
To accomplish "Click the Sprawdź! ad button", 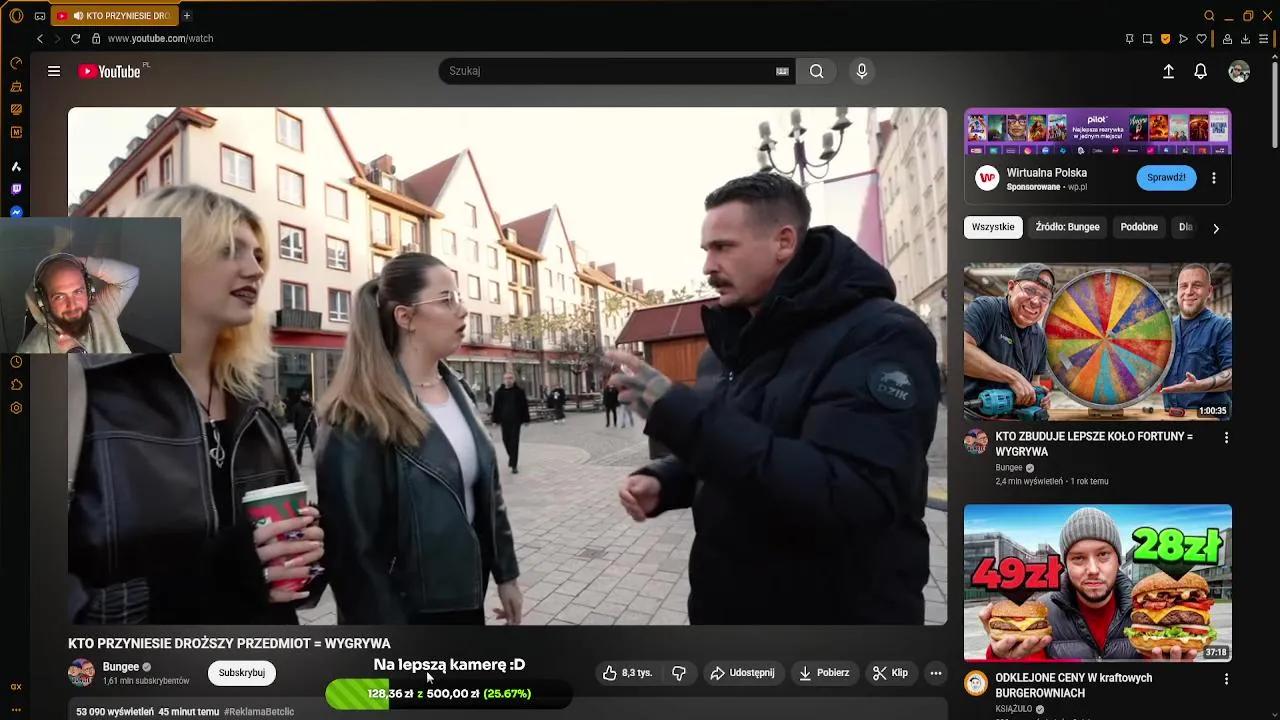I will coord(1166,178).
